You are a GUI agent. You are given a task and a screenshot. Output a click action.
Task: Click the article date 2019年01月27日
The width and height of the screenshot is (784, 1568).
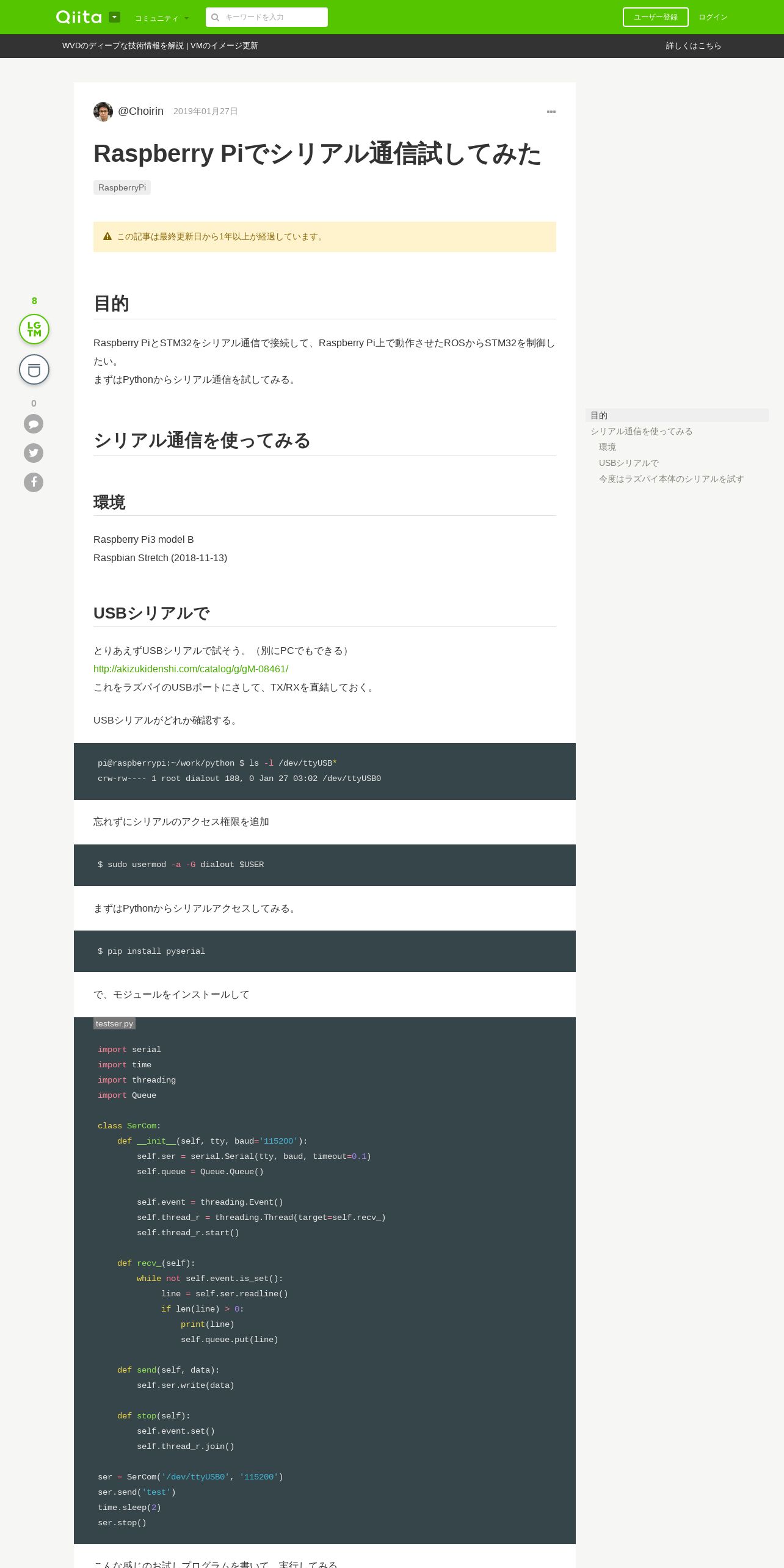(206, 111)
